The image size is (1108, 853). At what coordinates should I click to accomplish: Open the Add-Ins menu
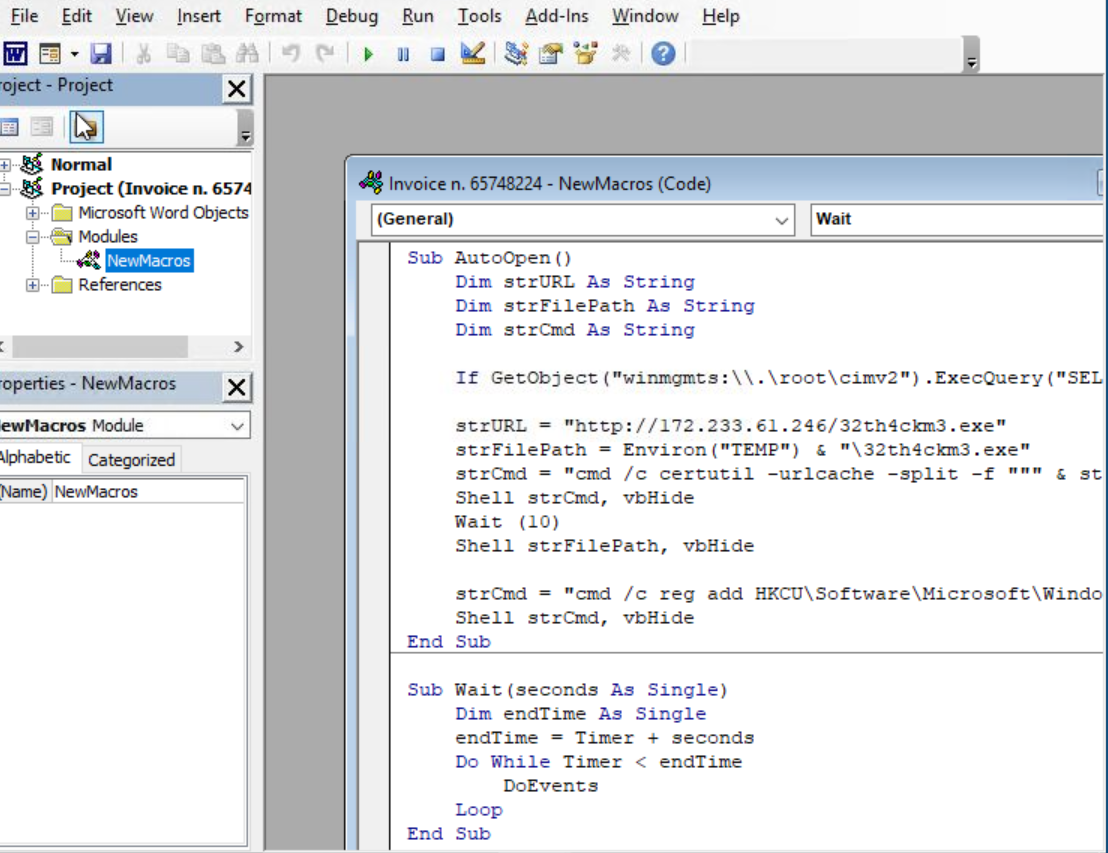(x=556, y=16)
